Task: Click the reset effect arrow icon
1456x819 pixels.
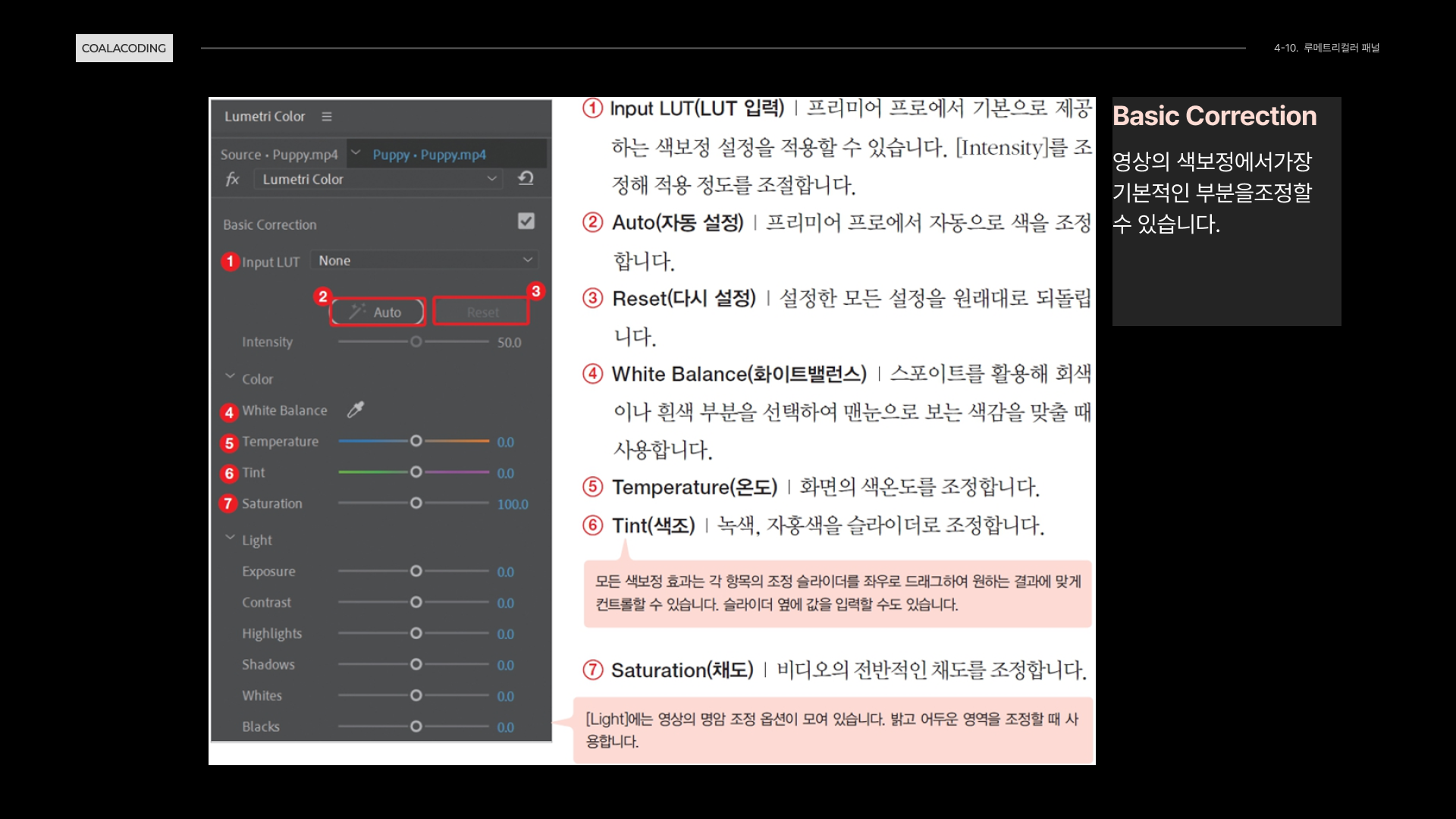Action: point(526,178)
